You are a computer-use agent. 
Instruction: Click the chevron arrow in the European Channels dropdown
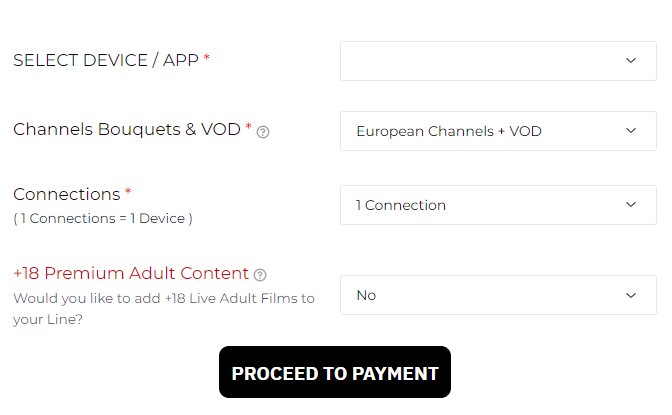[x=631, y=131]
